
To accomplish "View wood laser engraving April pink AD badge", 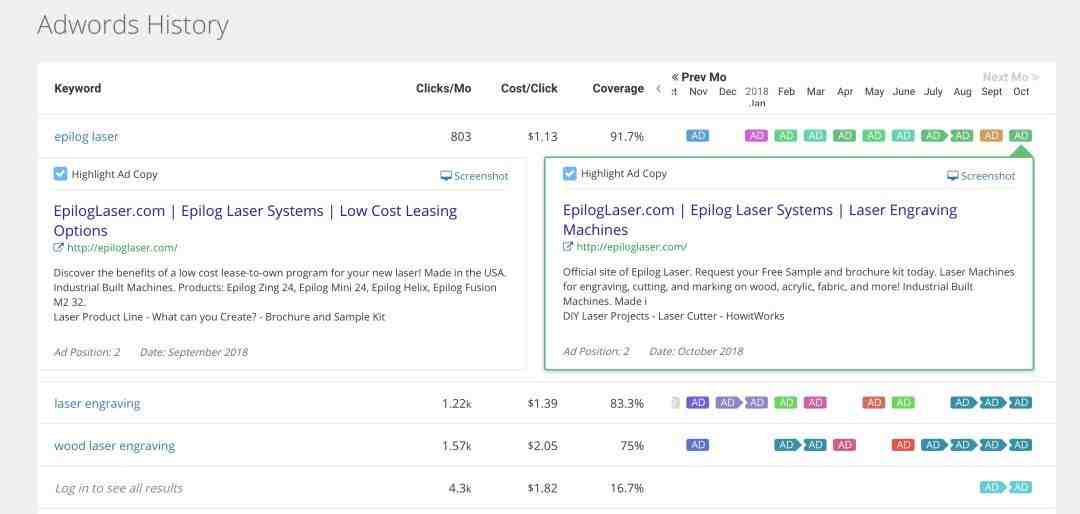I will 844,445.
